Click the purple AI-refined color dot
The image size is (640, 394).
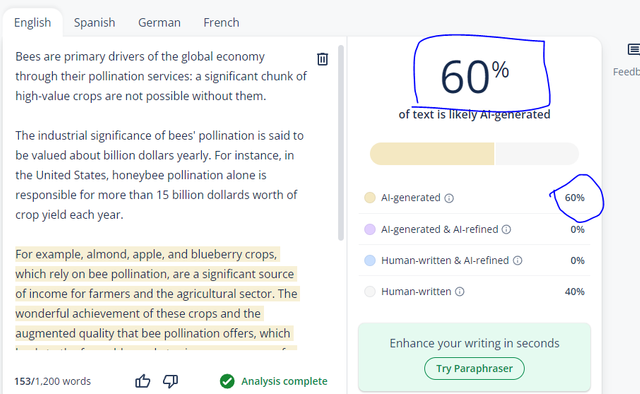point(370,229)
